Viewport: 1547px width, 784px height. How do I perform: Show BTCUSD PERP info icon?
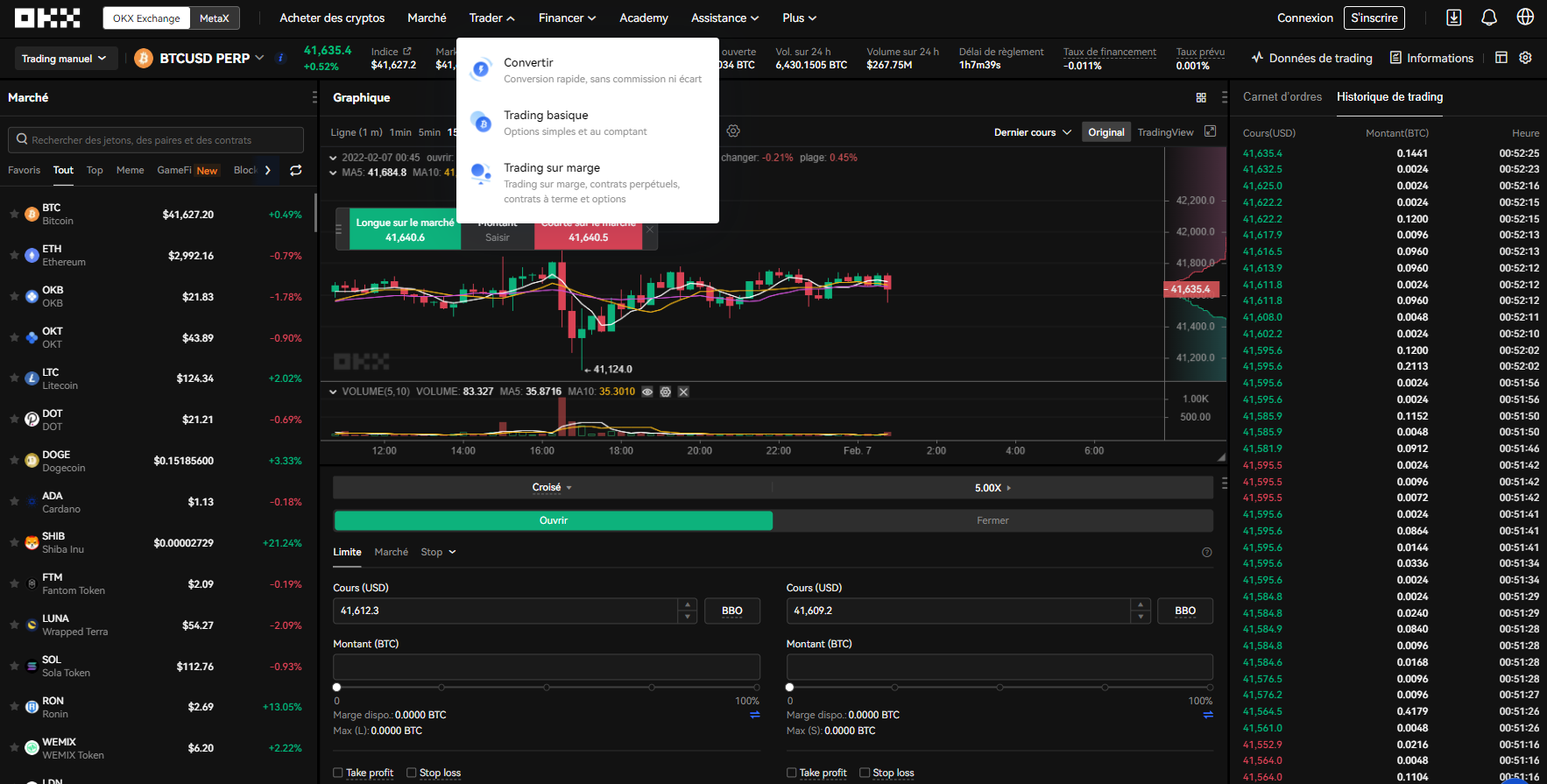point(280,58)
